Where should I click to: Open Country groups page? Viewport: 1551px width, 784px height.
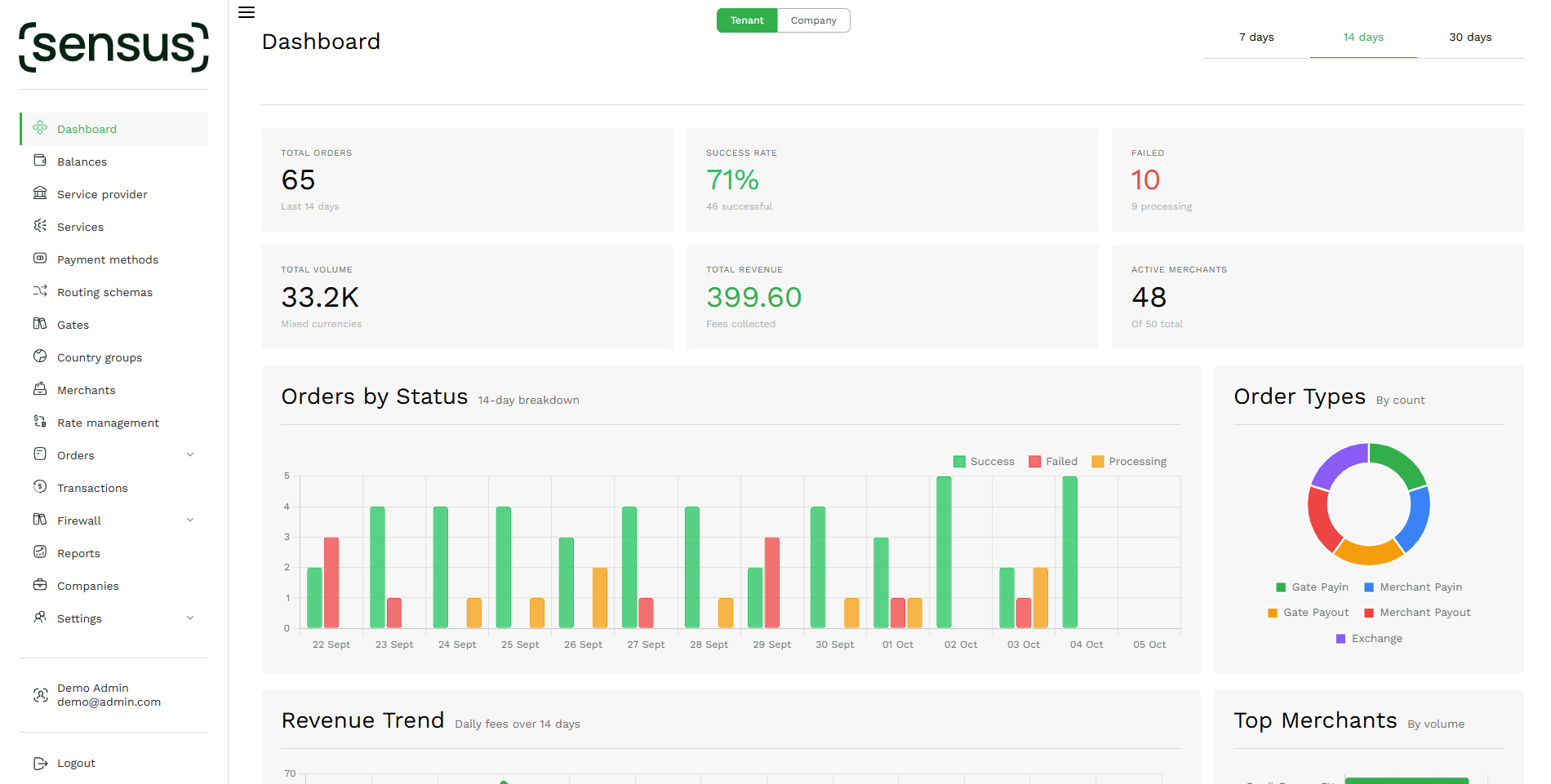(114, 357)
